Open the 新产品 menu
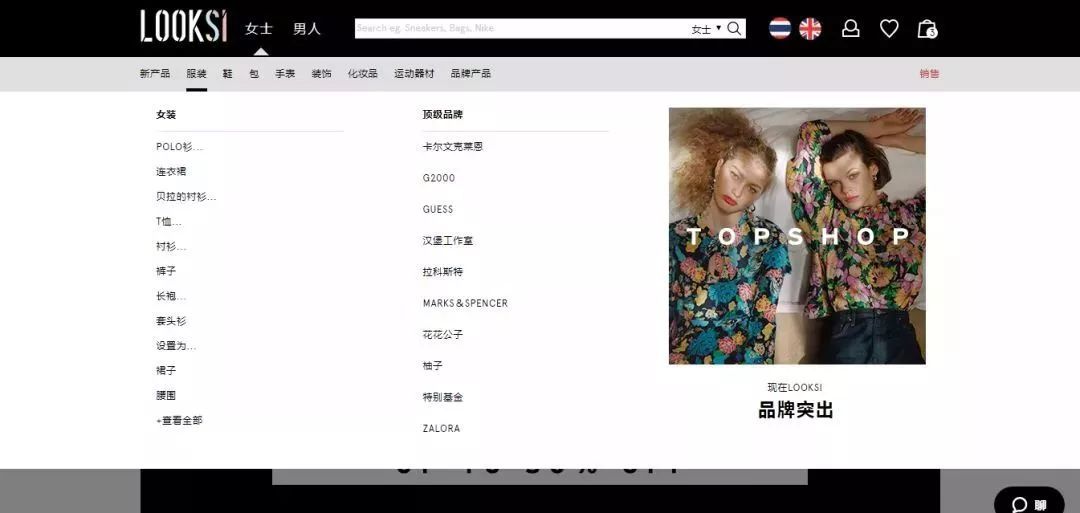1080x513 pixels. 154,74
